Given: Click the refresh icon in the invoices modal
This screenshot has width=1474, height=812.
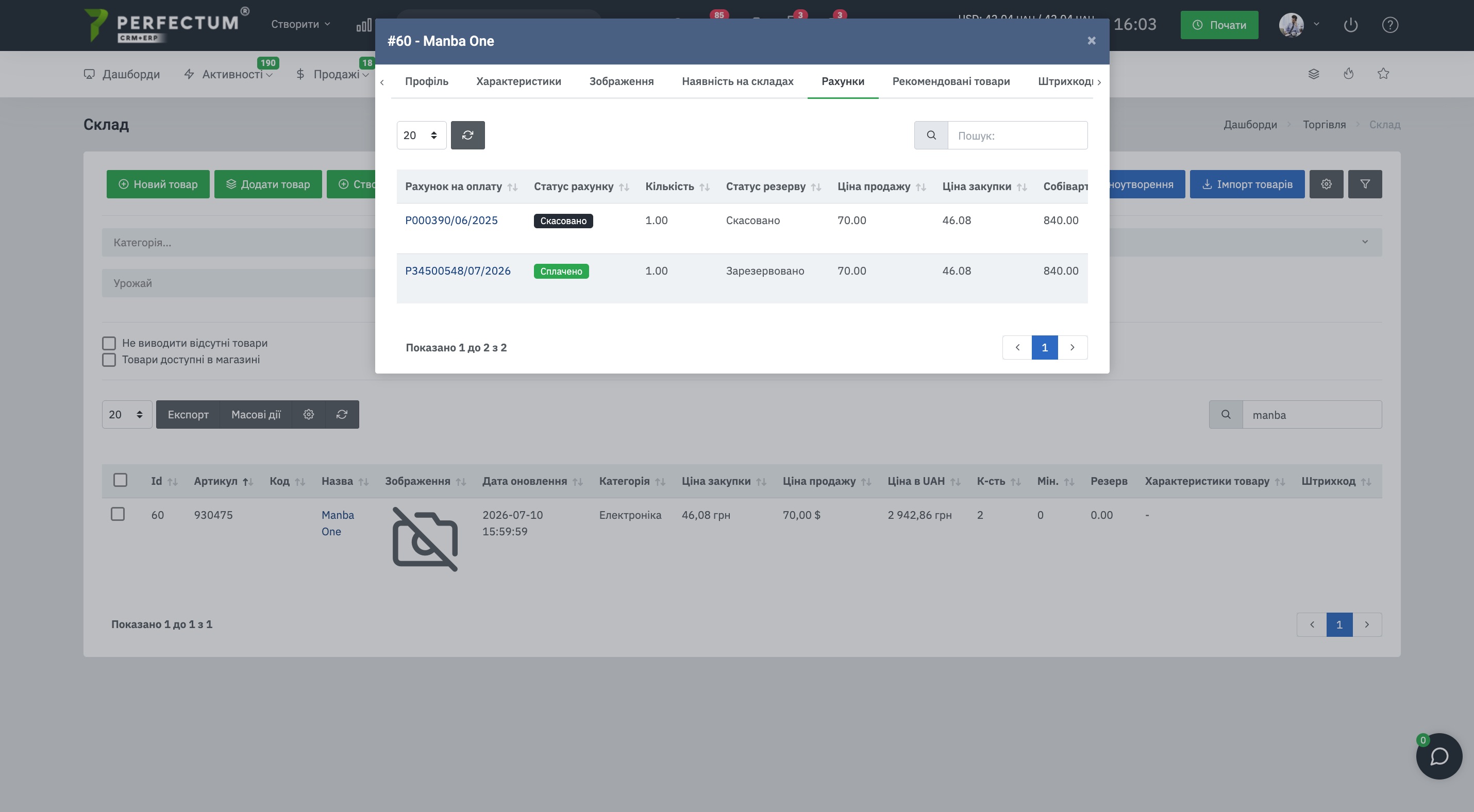Looking at the screenshot, I should click(467, 135).
